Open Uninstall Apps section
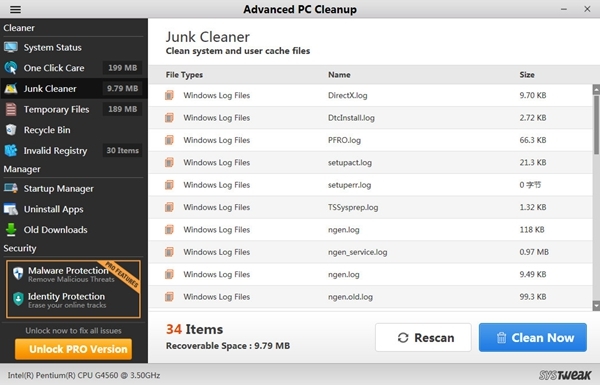The width and height of the screenshot is (600, 385). point(74,209)
